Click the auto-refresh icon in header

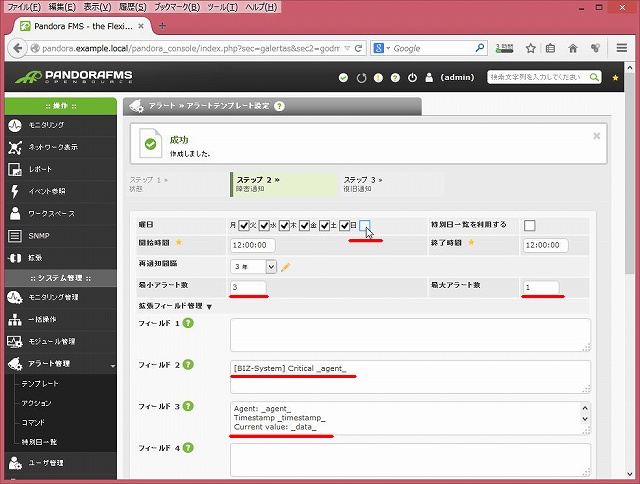click(361, 78)
